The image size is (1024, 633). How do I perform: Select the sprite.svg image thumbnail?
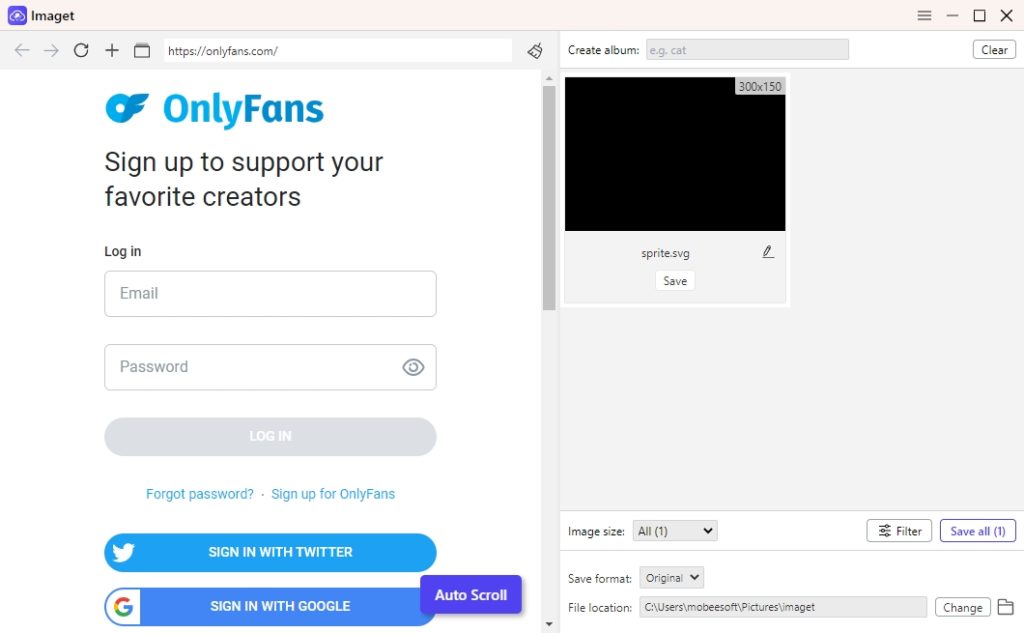(x=675, y=155)
